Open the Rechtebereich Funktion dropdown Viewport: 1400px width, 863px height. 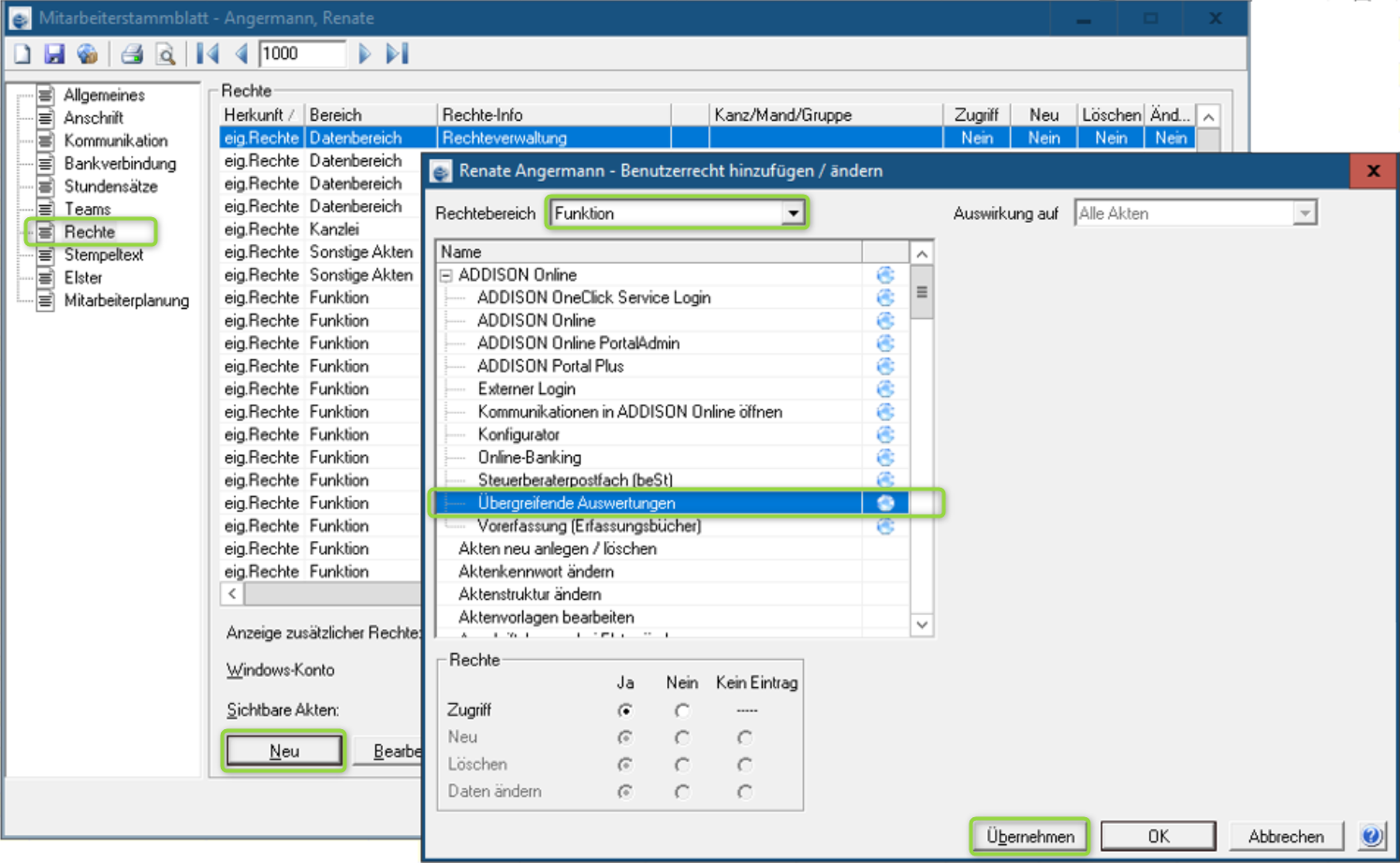[x=793, y=213]
